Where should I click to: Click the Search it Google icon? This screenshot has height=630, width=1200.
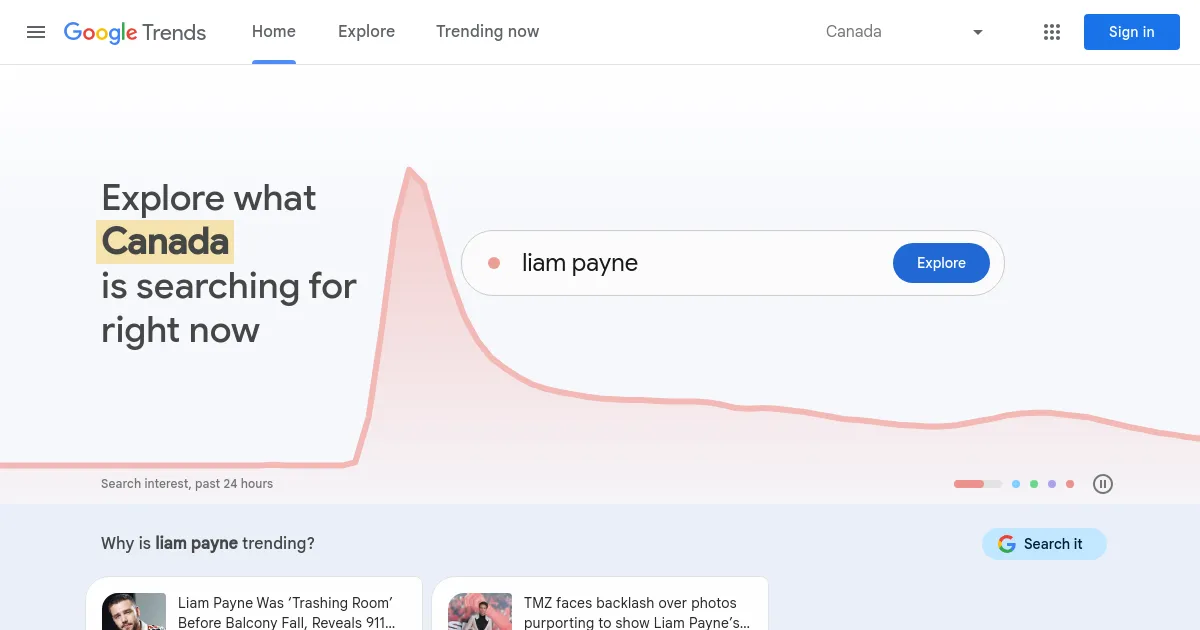pyautogui.click(x=1006, y=544)
